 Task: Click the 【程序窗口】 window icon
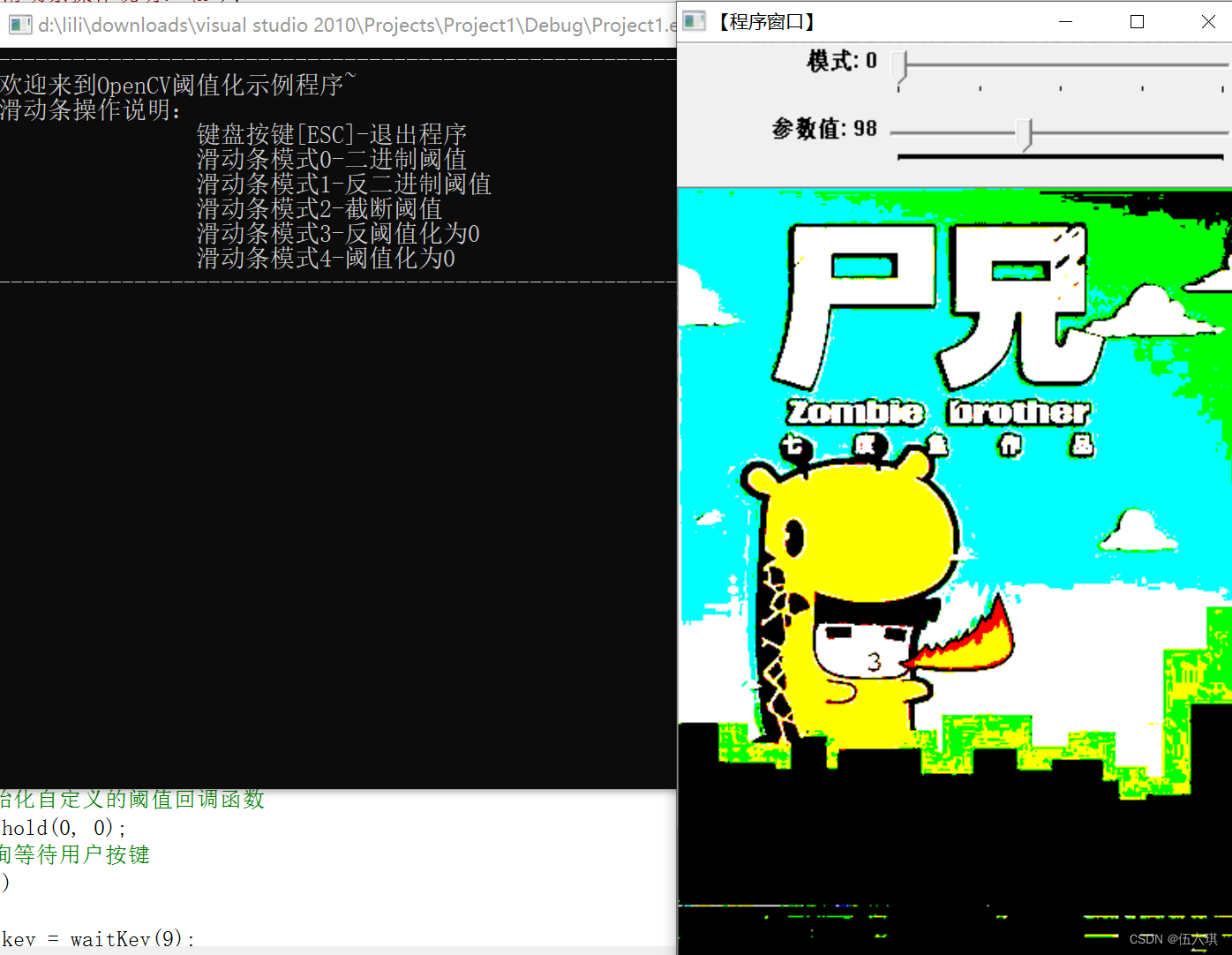[x=695, y=20]
